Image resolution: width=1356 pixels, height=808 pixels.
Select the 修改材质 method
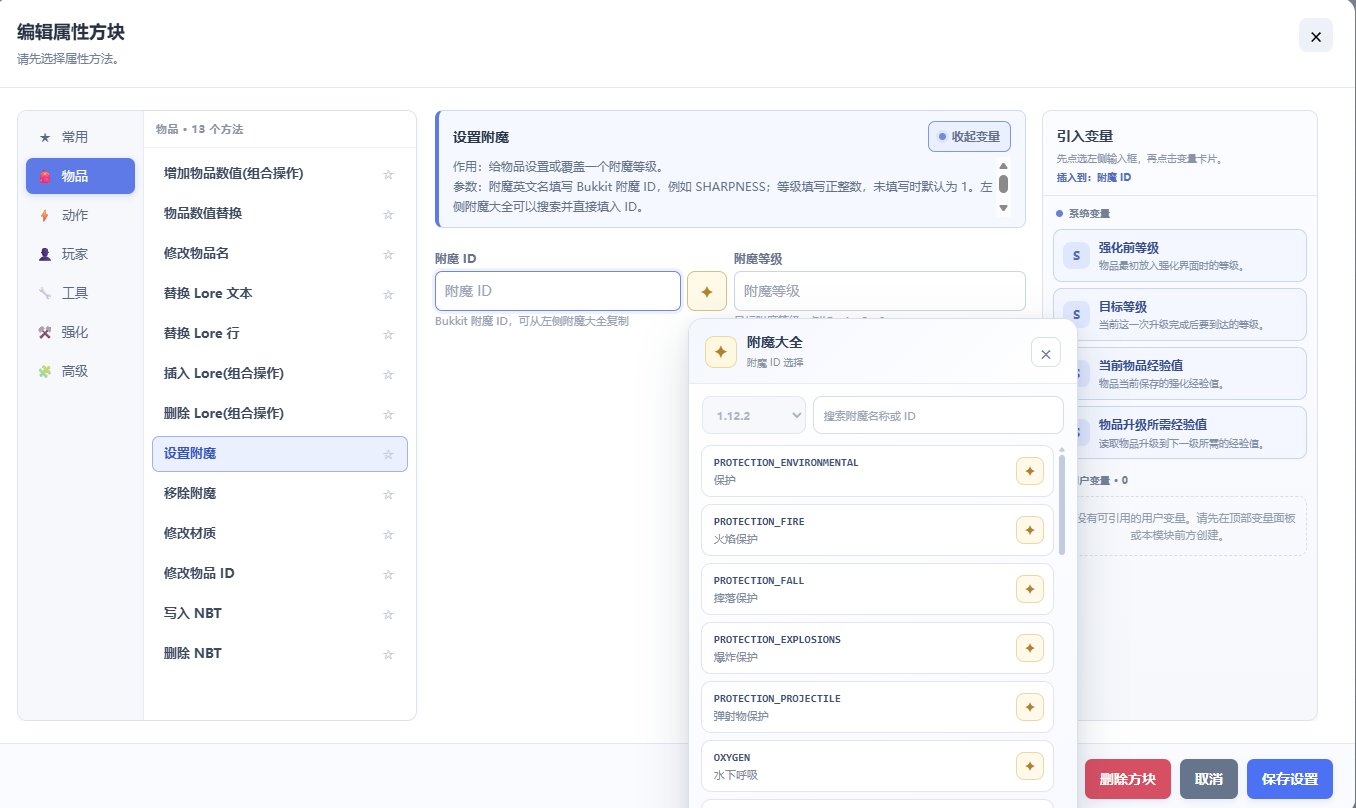click(280, 534)
